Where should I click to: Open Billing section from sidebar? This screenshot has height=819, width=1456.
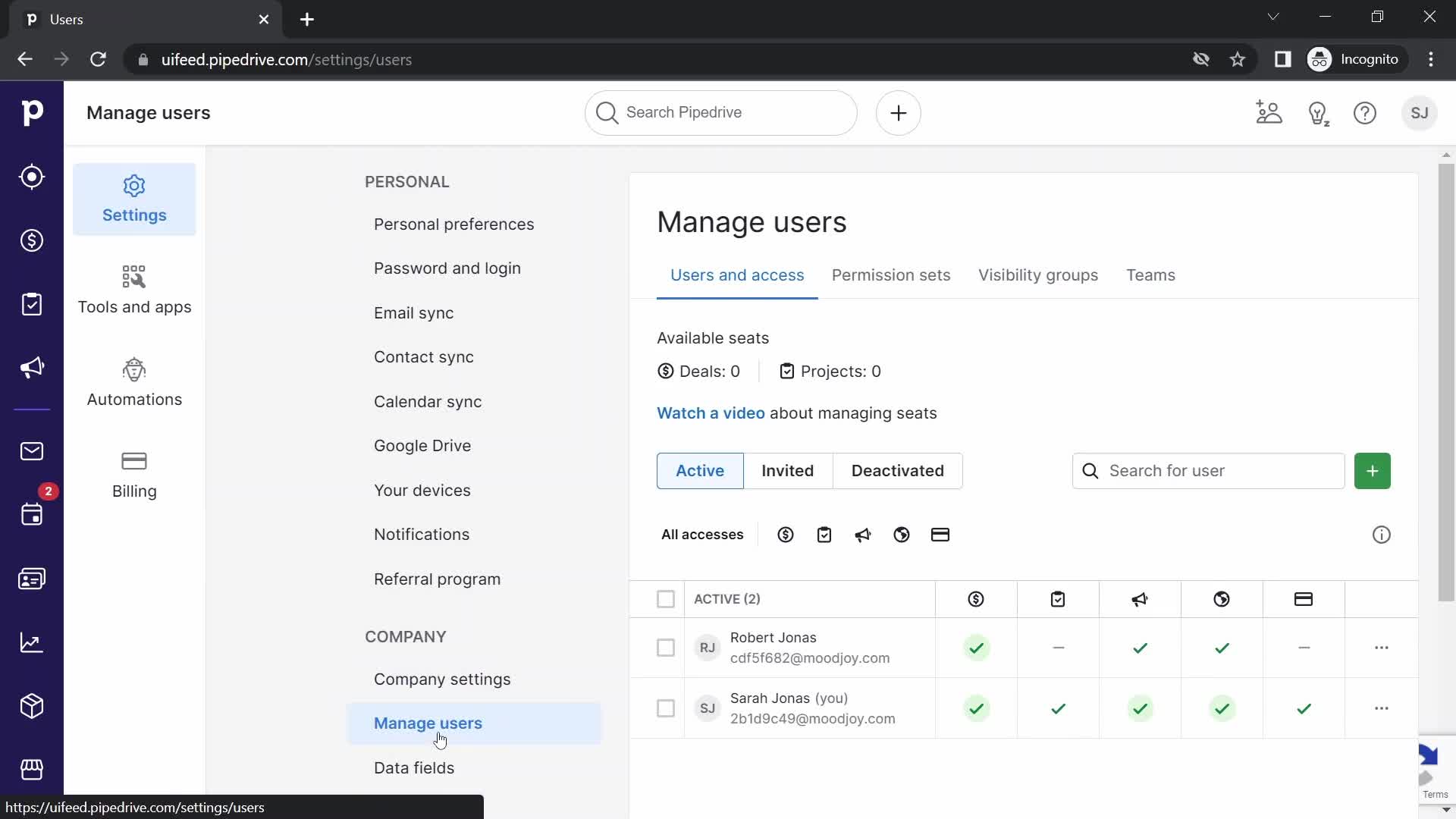pyautogui.click(x=134, y=475)
